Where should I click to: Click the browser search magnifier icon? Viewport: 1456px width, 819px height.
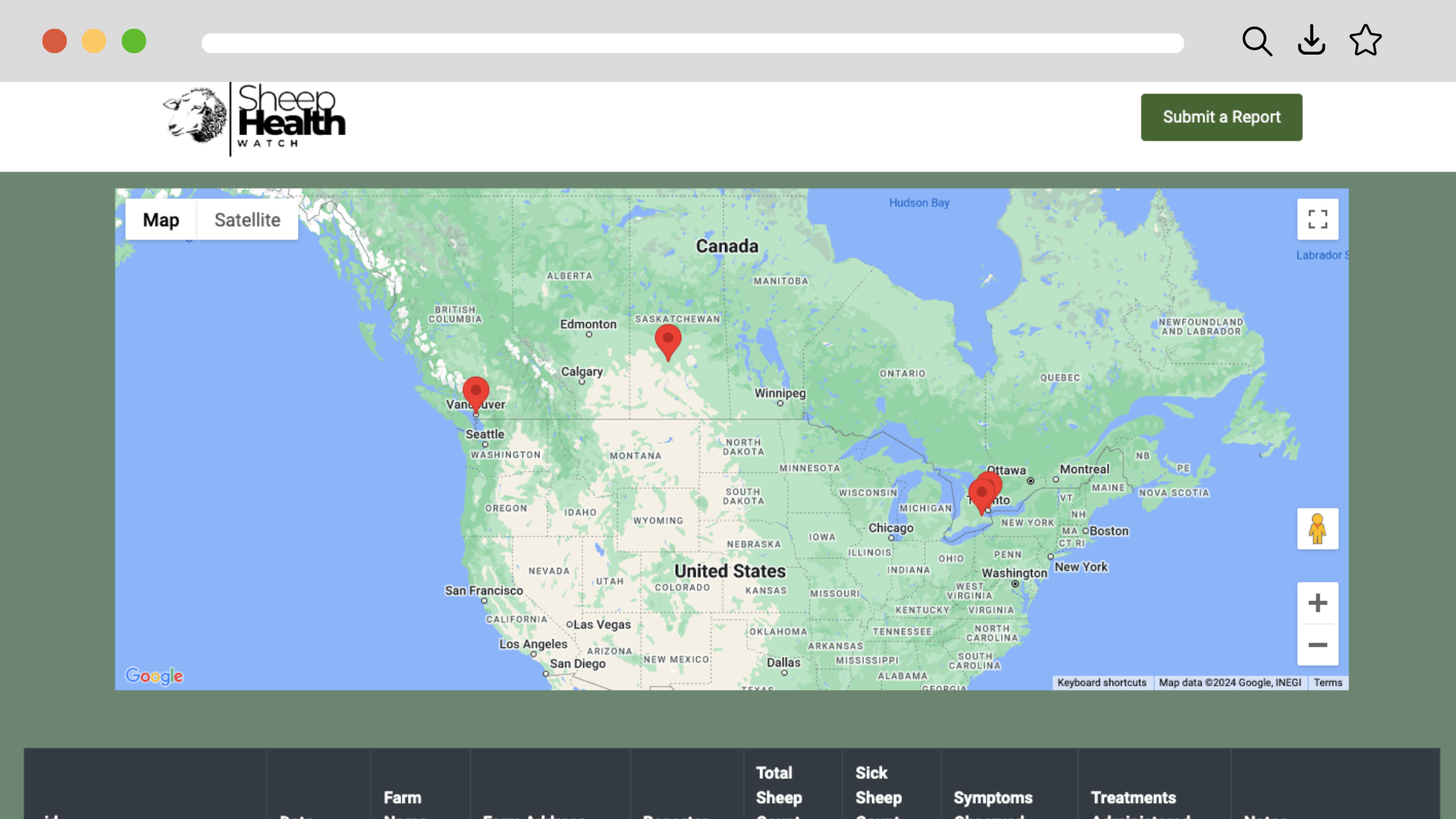(1257, 41)
